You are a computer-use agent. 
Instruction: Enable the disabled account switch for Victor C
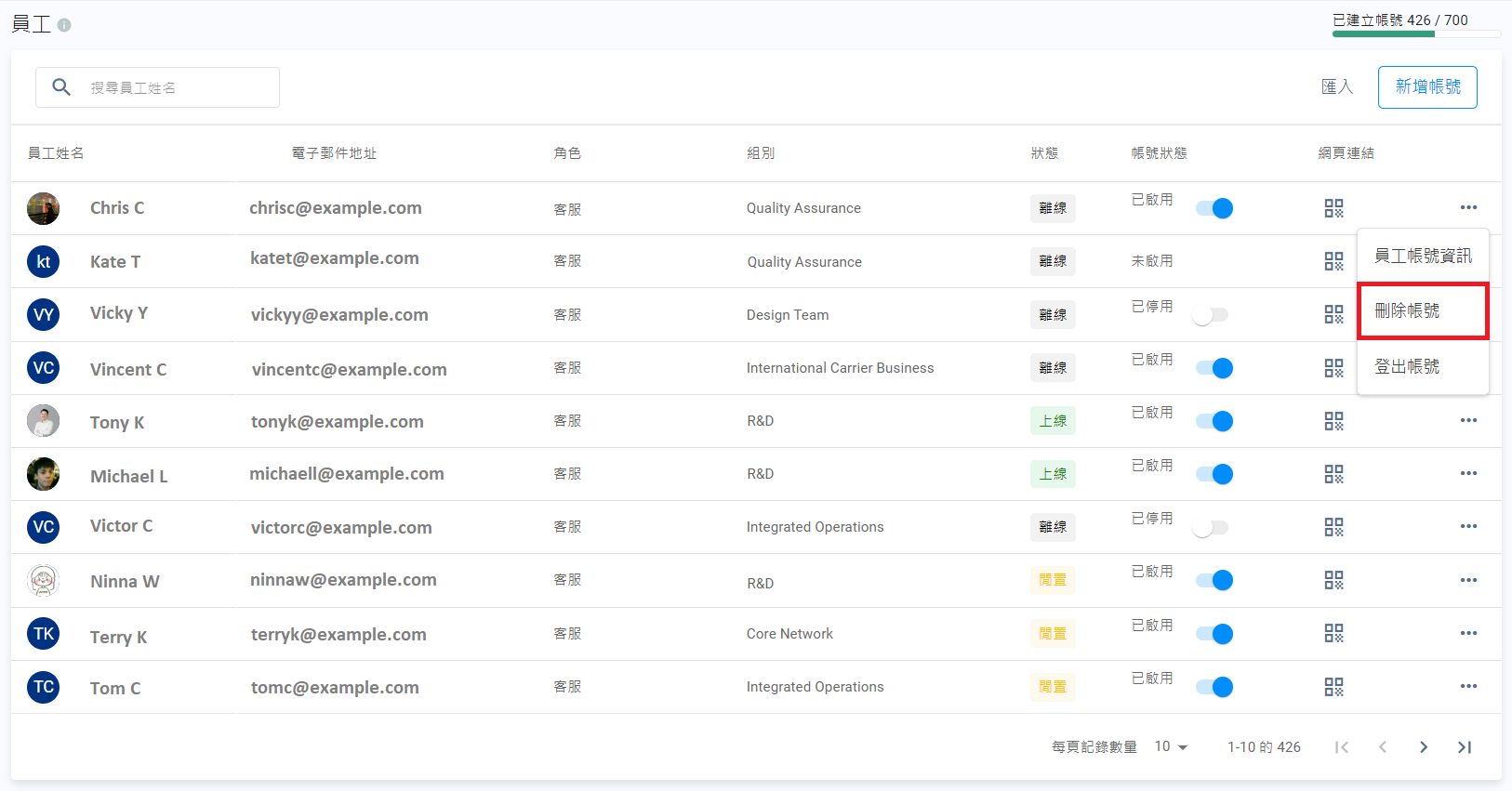click(x=1211, y=527)
